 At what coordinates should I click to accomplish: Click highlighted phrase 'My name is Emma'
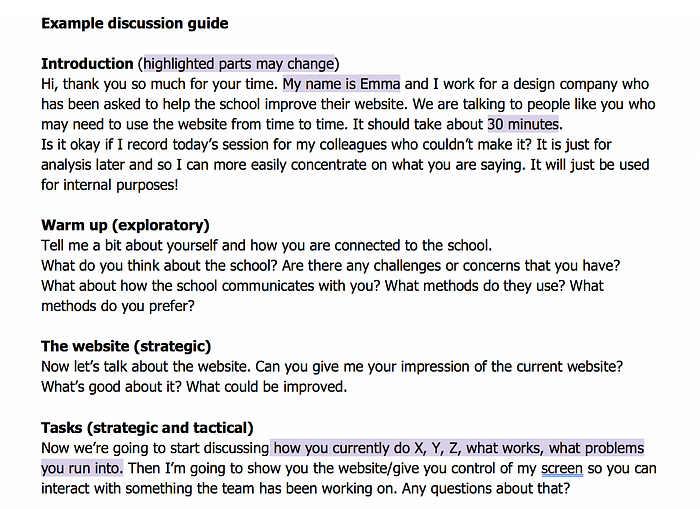[x=342, y=84]
